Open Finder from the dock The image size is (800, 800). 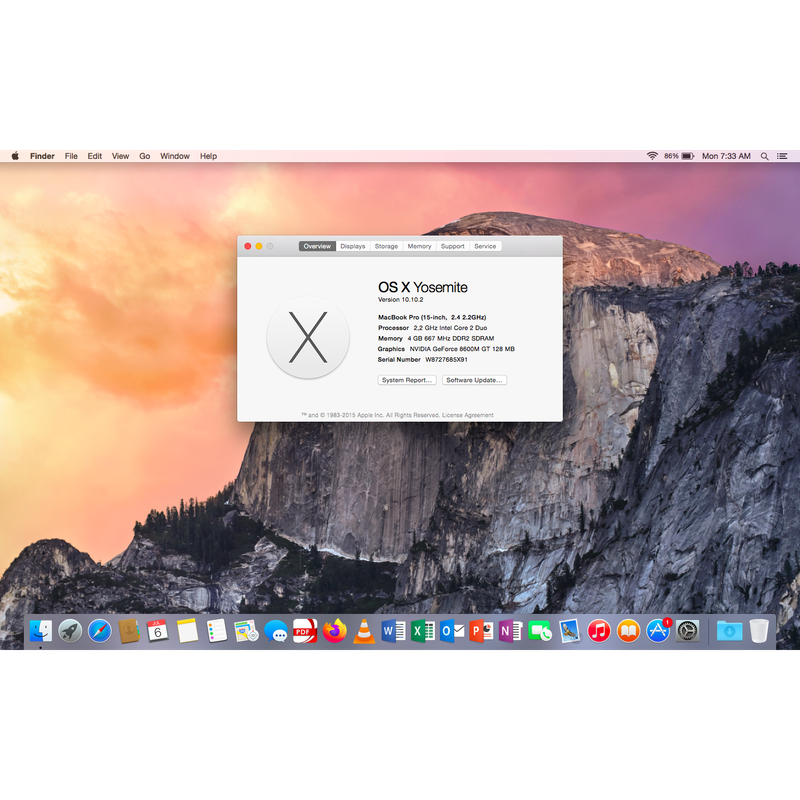(40, 631)
